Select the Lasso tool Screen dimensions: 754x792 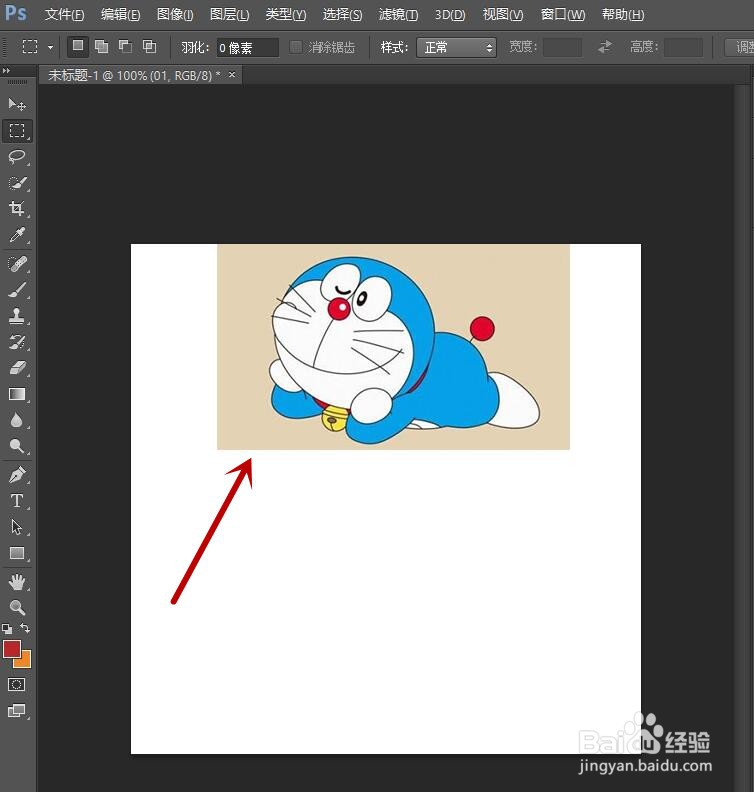(x=17, y=157)
